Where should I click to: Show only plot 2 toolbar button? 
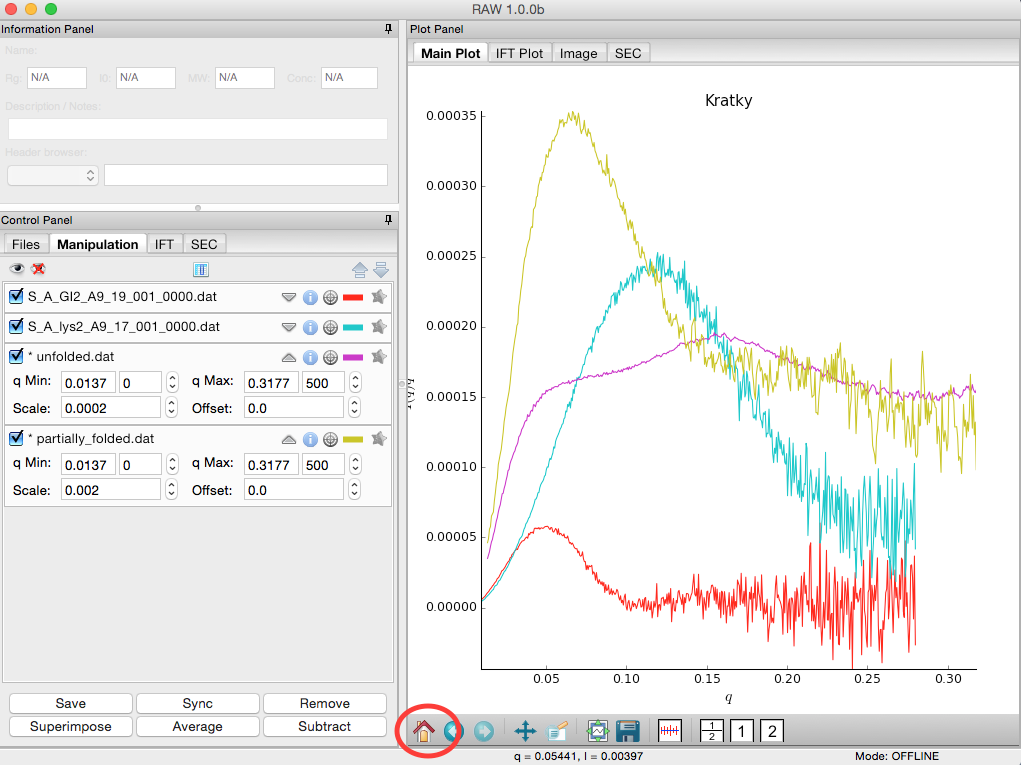(772, 731)
